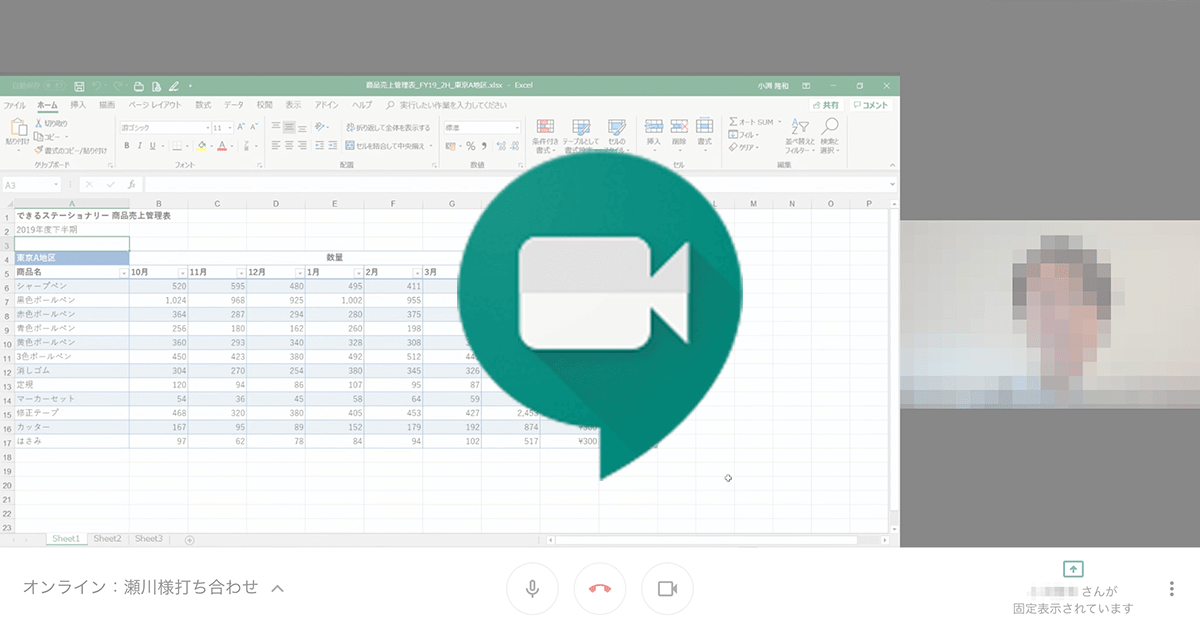Screen dimensions: 1200x630
Task: Toggle the Excel AutoSave switch
Action: pyautogui.click(x=54, y=86)
